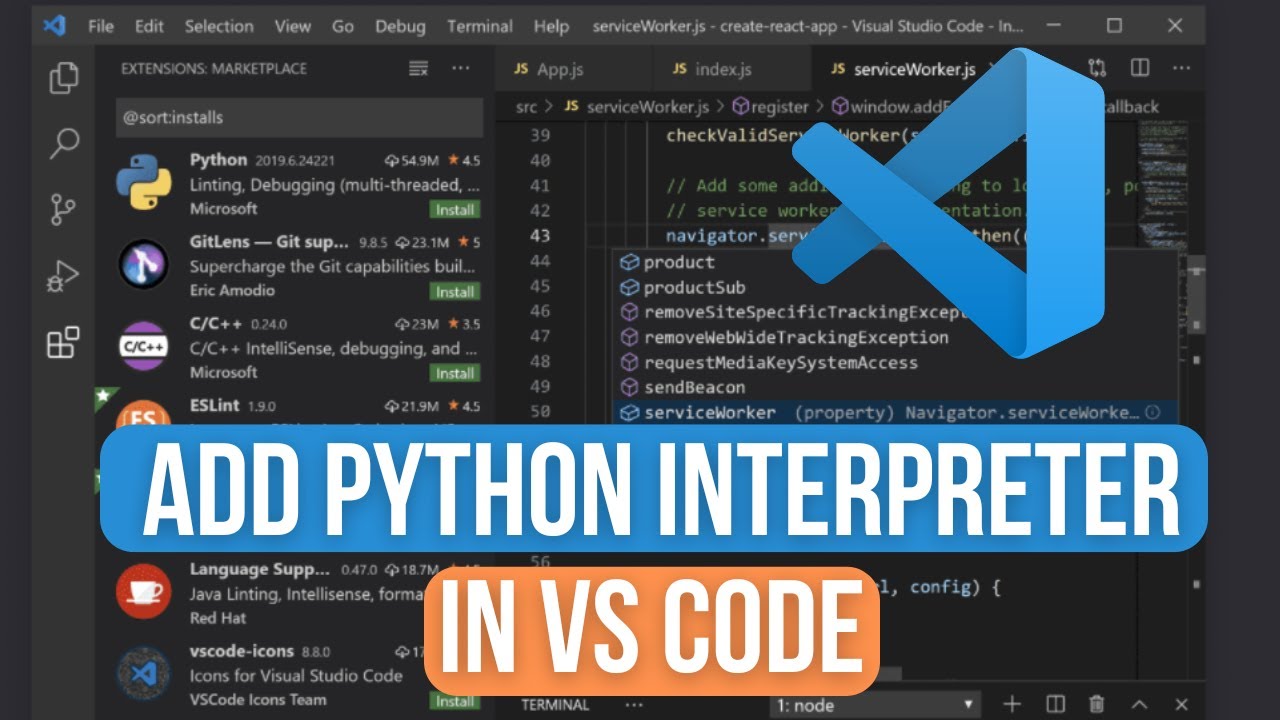Image resolution: width=1280 pixels, height=720 pixels.
Task: Split the terminal pane
Action: tap(1055, 704)
